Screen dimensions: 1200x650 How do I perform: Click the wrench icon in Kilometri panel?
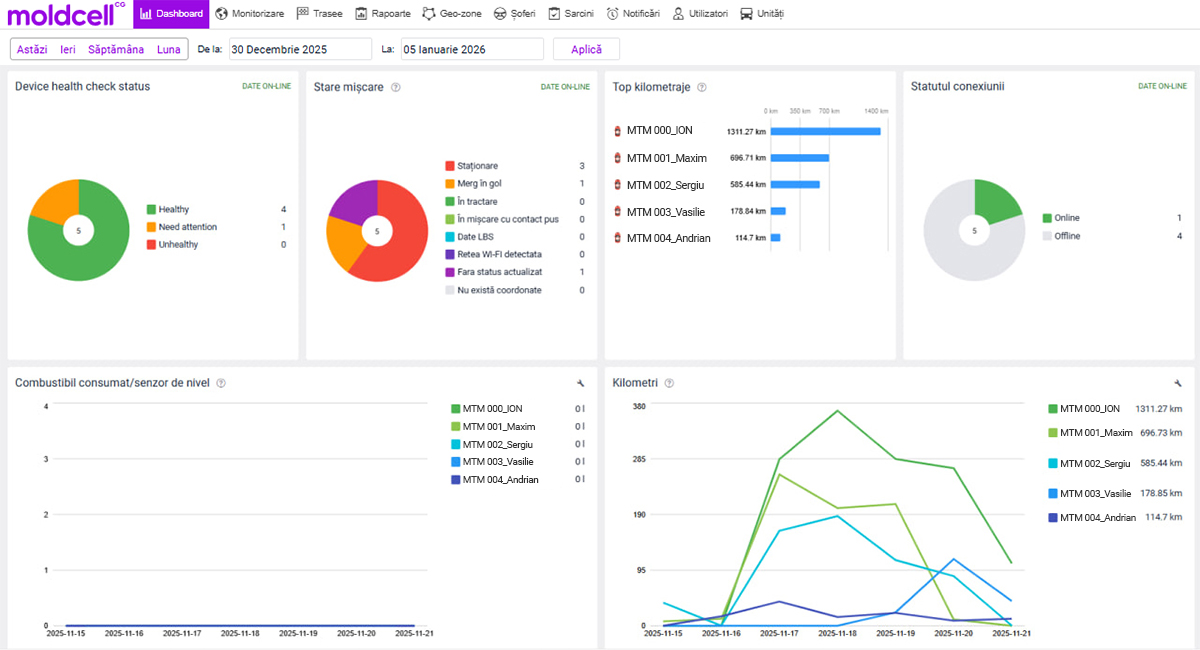[x=1179, y=383]
